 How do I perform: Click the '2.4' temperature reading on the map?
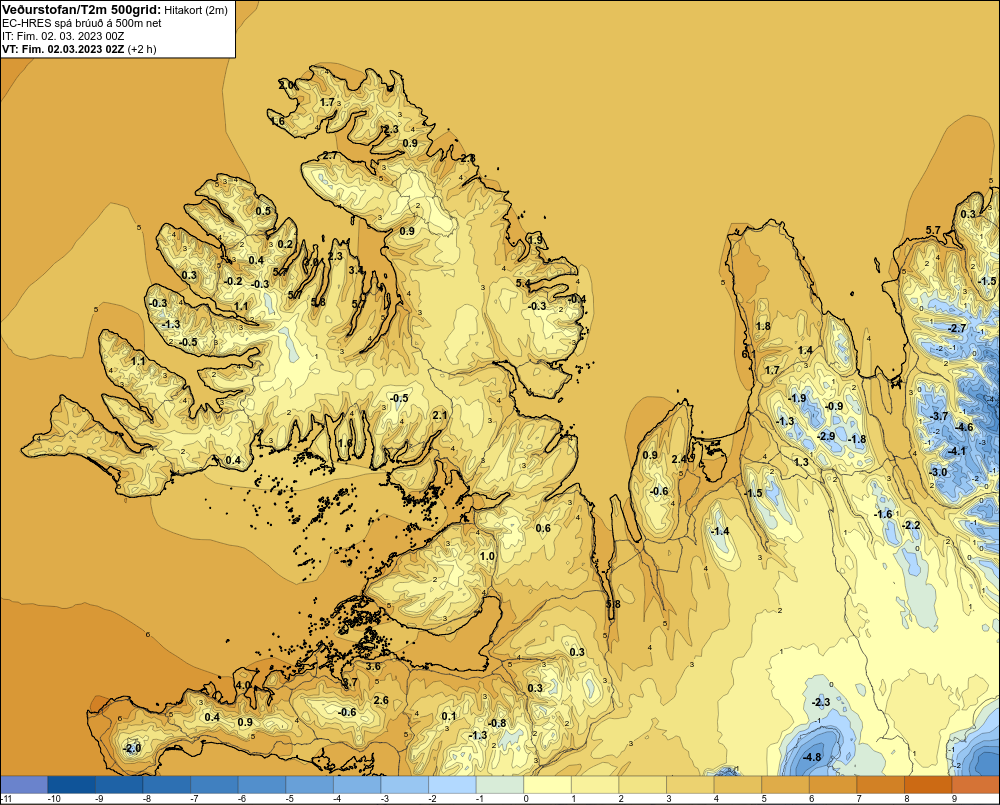pos(679,459)
